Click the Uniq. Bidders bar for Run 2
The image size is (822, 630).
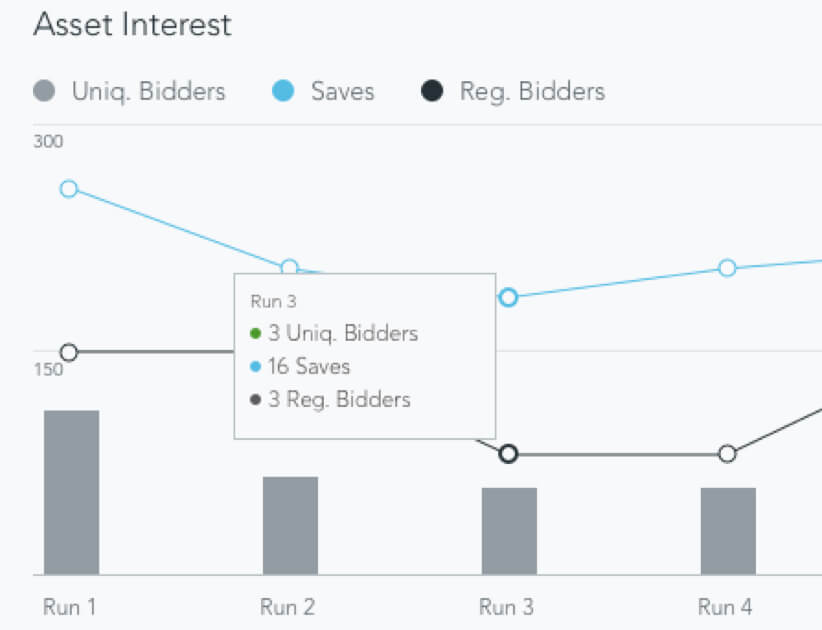[x=290, y=525]
